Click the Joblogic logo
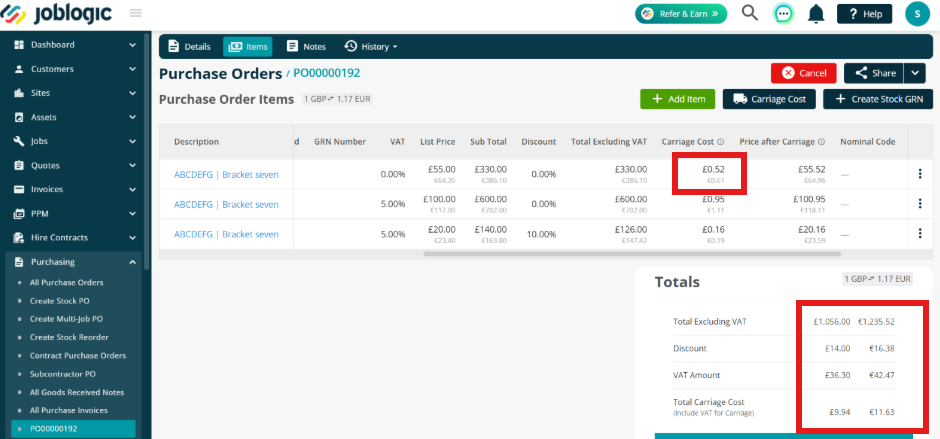The image size is (940, 439). [59, 13]
